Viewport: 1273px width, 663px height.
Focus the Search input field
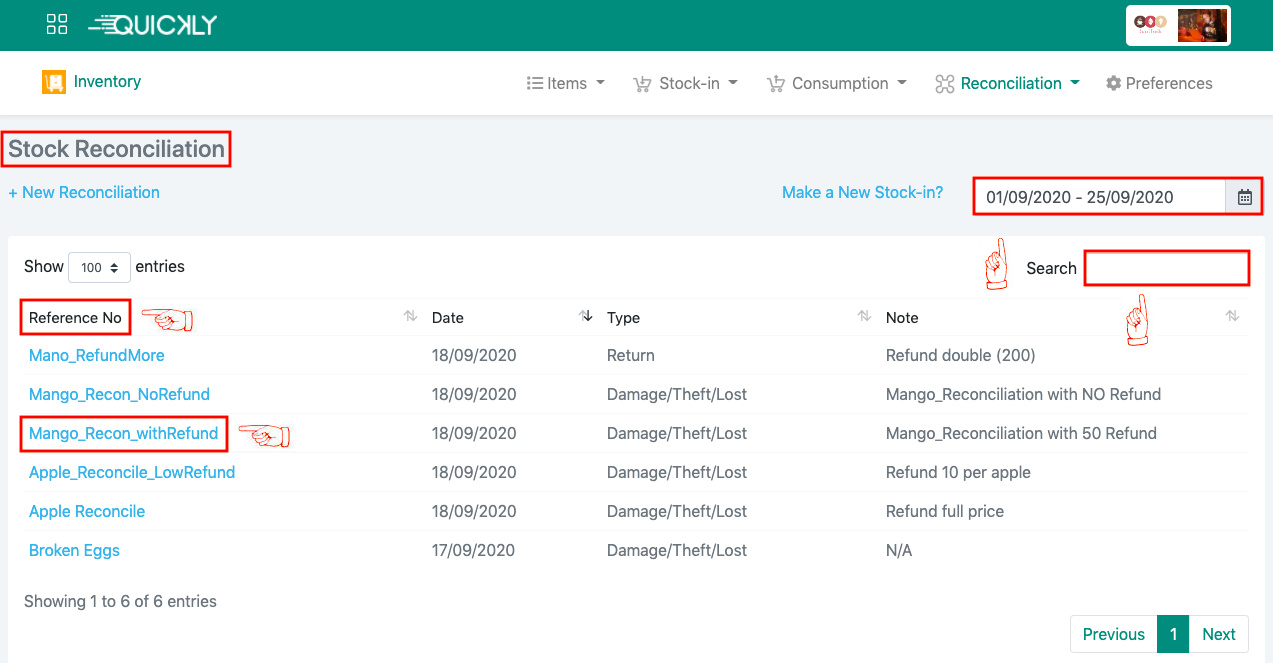(x=1167, y=268)
